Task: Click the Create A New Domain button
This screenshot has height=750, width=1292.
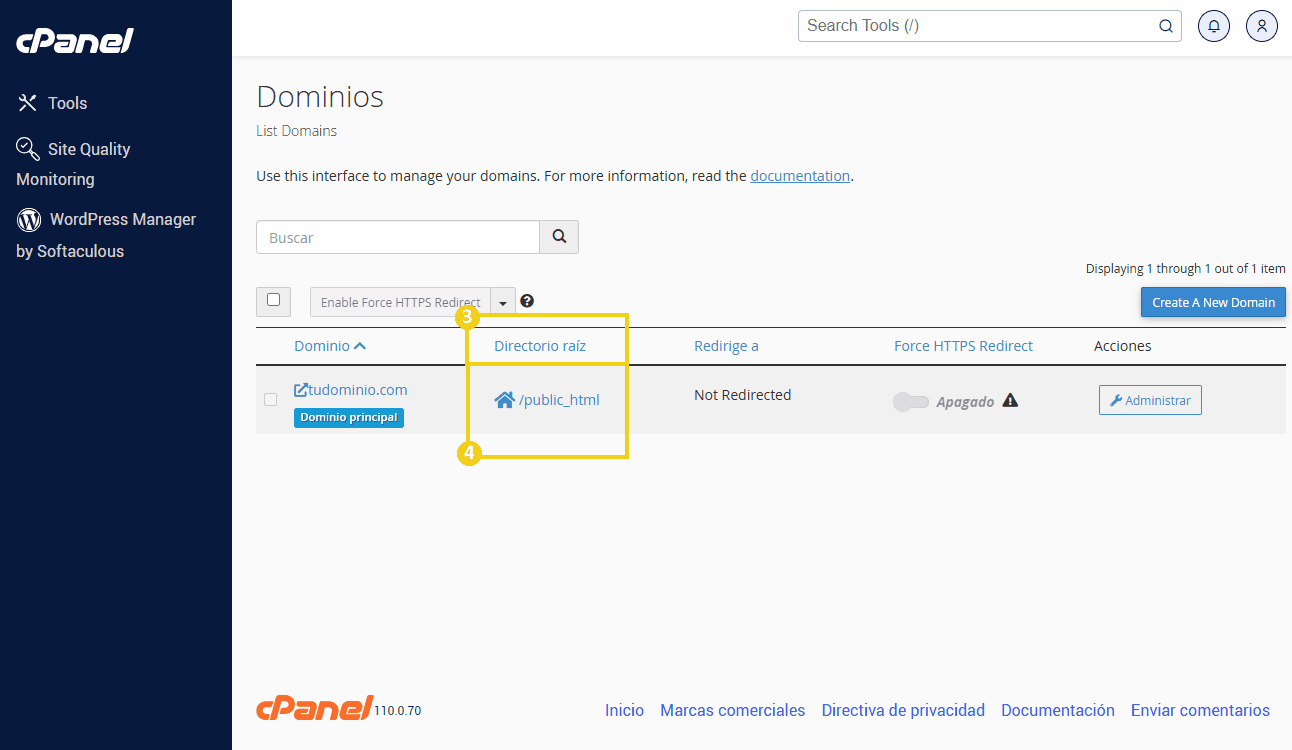Action: [1213, 302]
